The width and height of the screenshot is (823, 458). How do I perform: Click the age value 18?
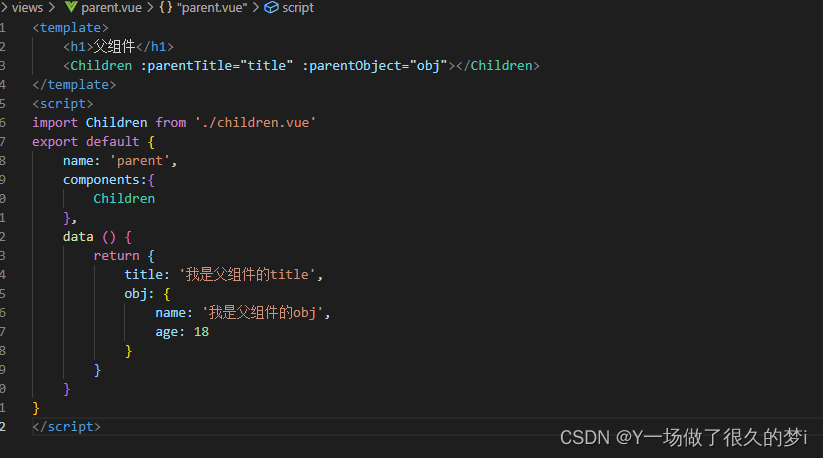click(x=201, y=332)
